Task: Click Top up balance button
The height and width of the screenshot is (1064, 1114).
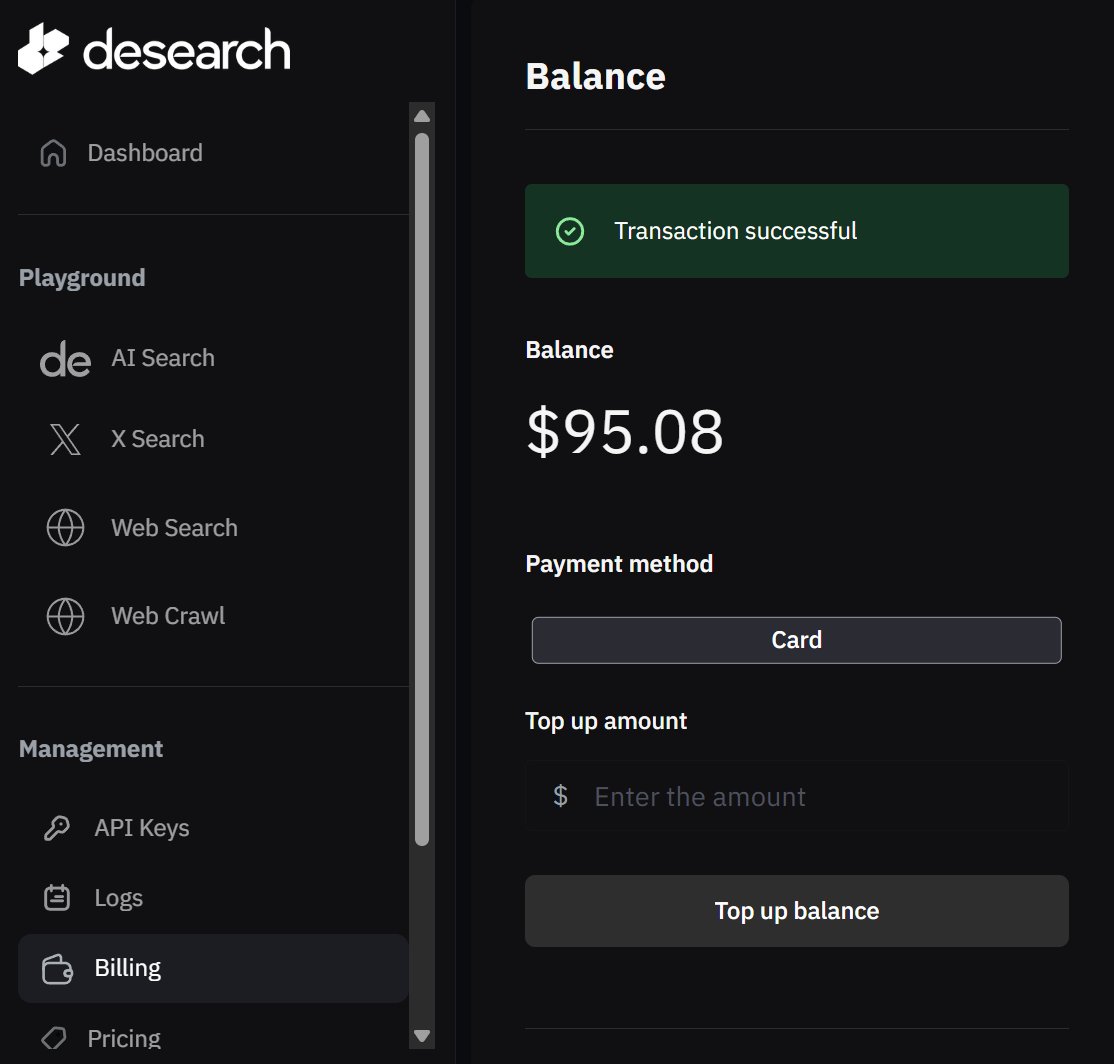Action: 796,911
